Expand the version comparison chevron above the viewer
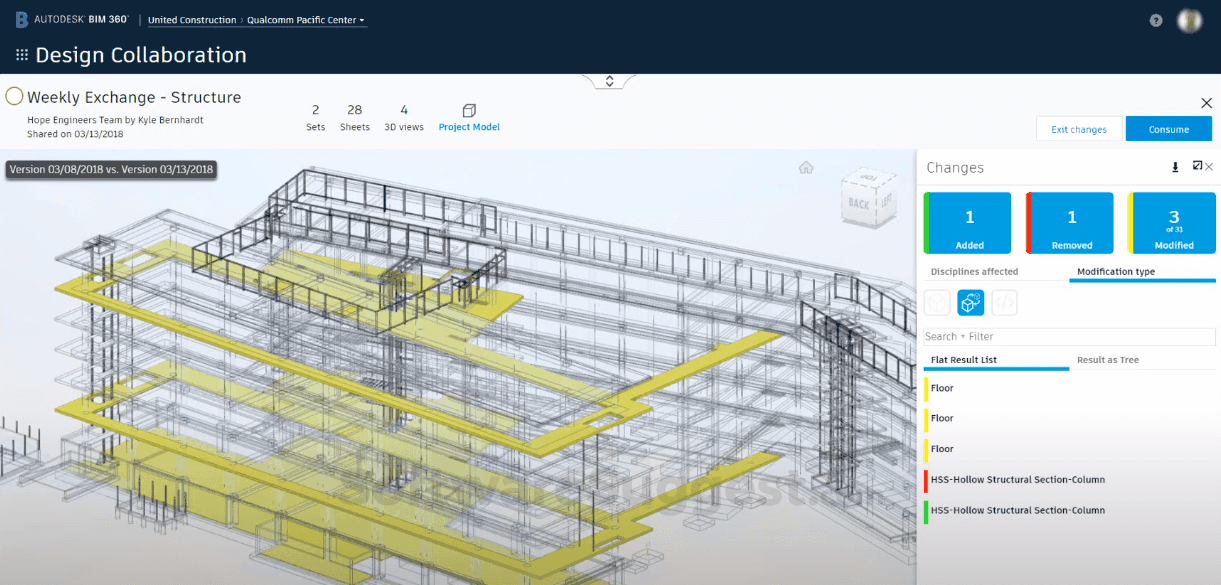 pyautogui.click(x=608, y=80)
